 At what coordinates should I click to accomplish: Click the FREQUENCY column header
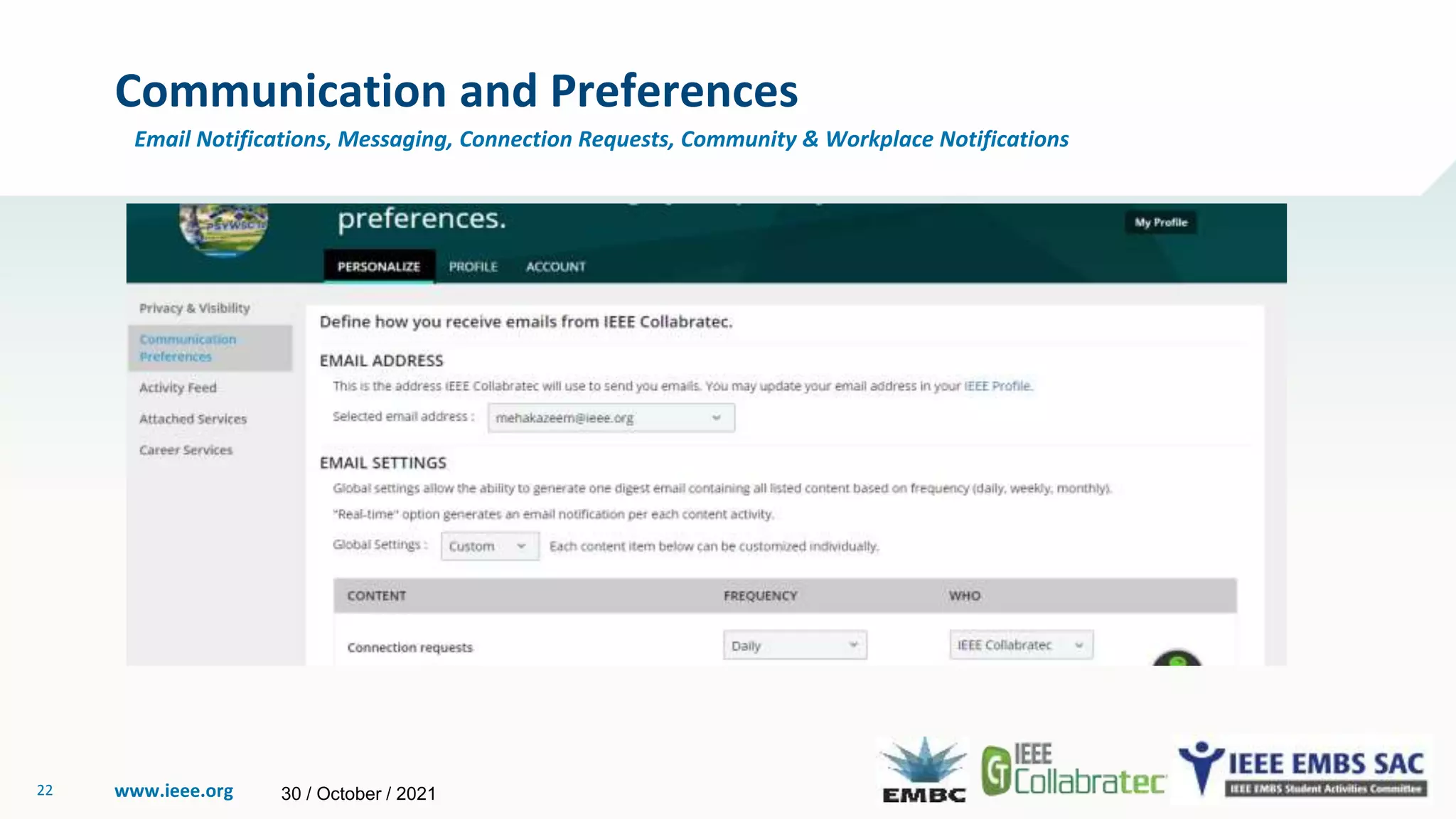point(760,596)
